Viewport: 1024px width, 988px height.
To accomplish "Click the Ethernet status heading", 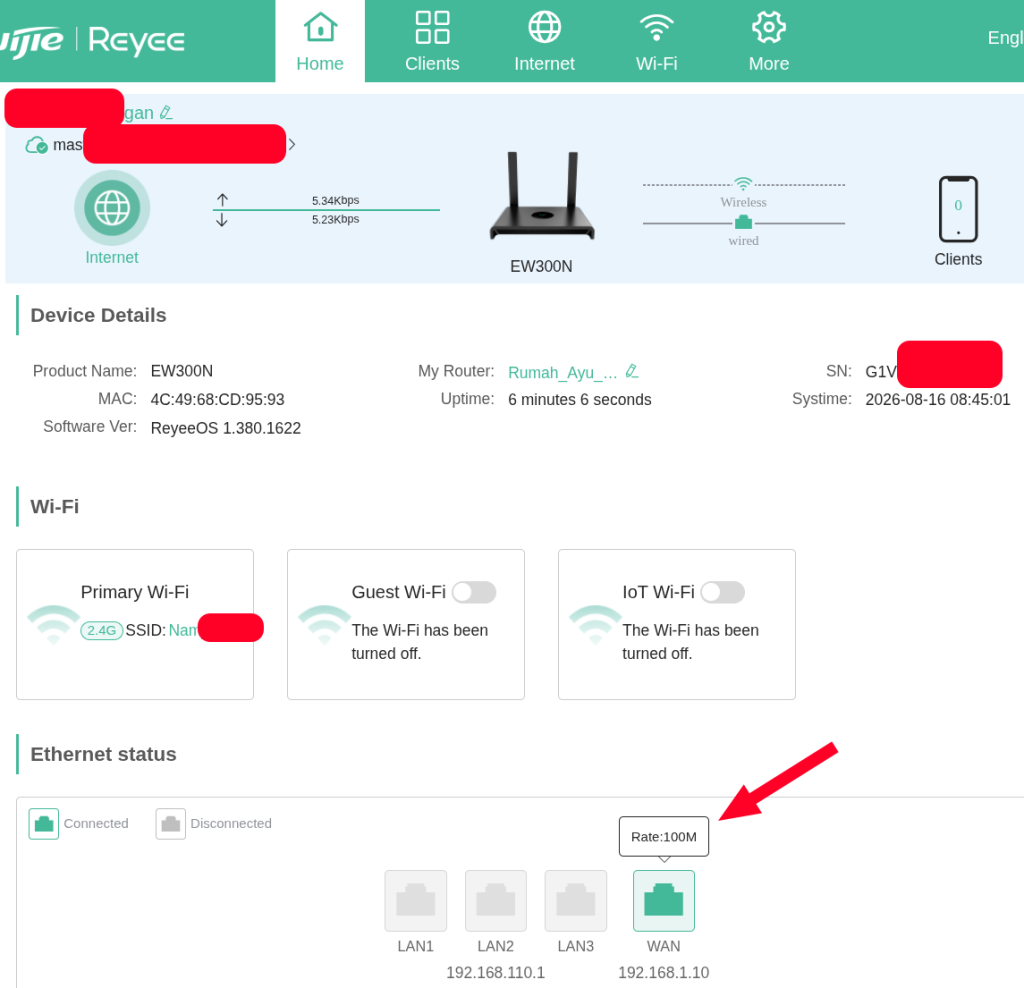I will pyautogui.click(x=103, y=754).
